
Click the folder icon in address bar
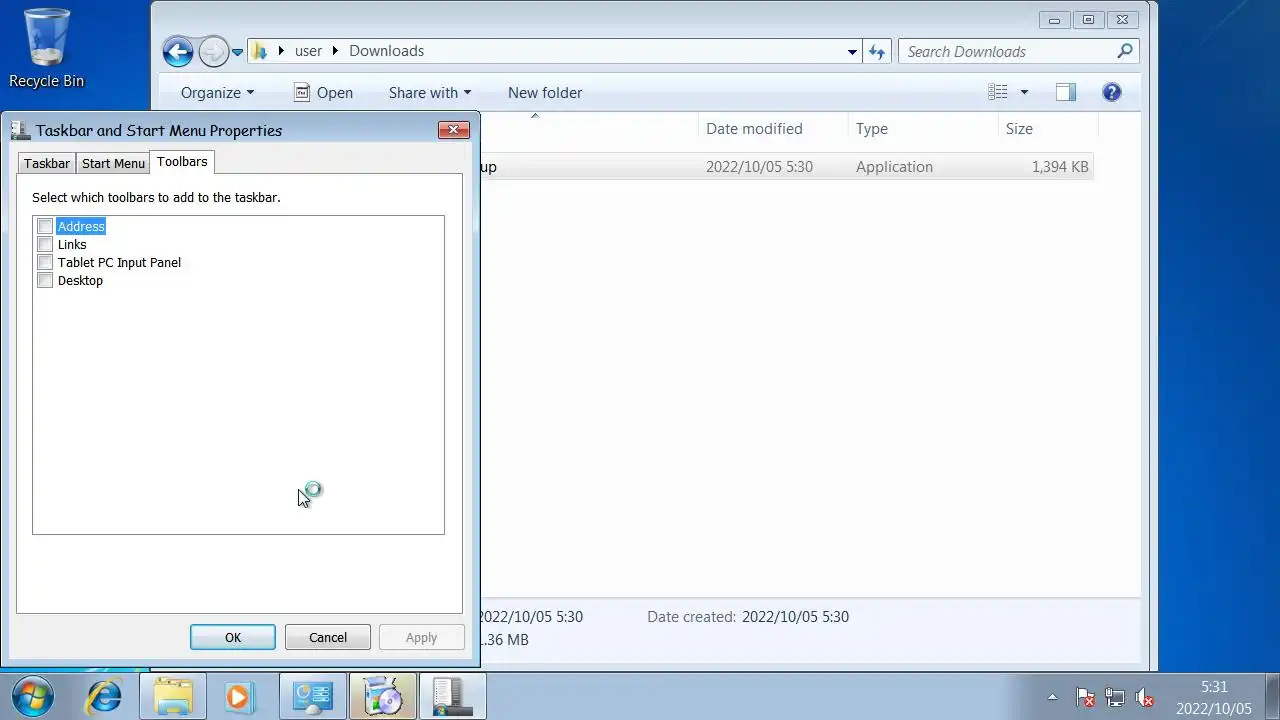pos(260,51)
